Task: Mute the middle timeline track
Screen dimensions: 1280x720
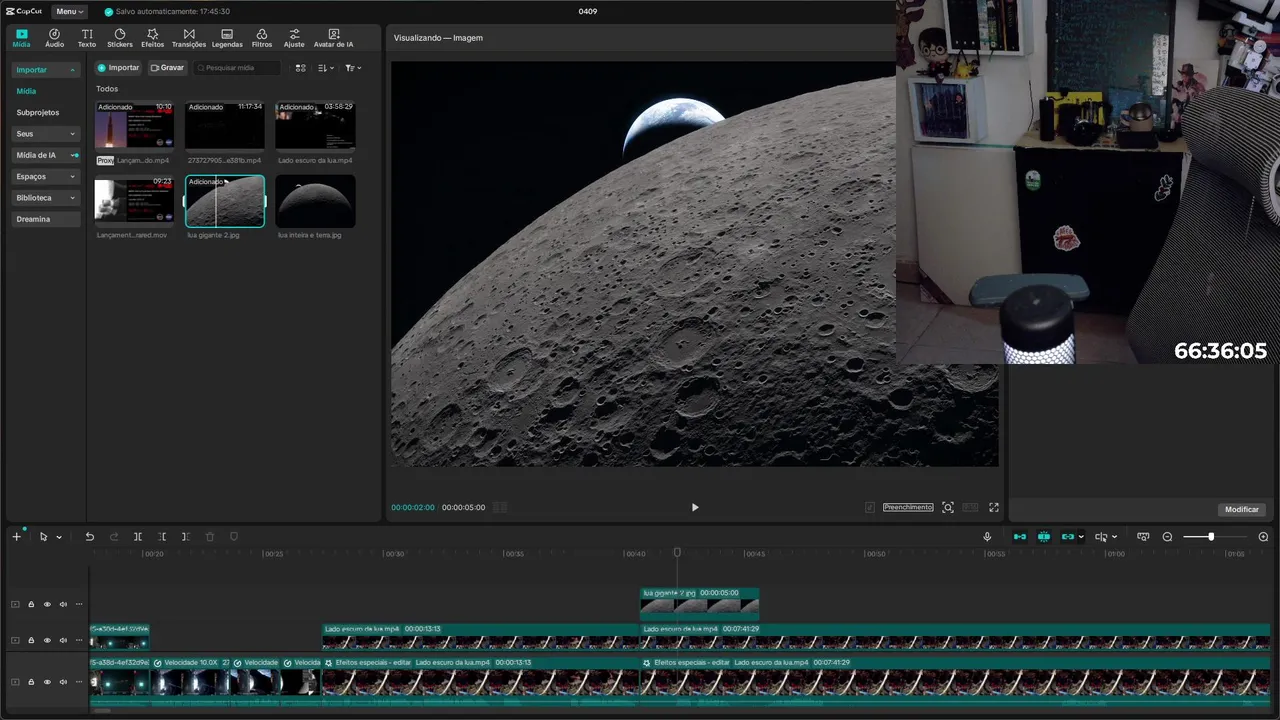Action: [x=63, y=640]
